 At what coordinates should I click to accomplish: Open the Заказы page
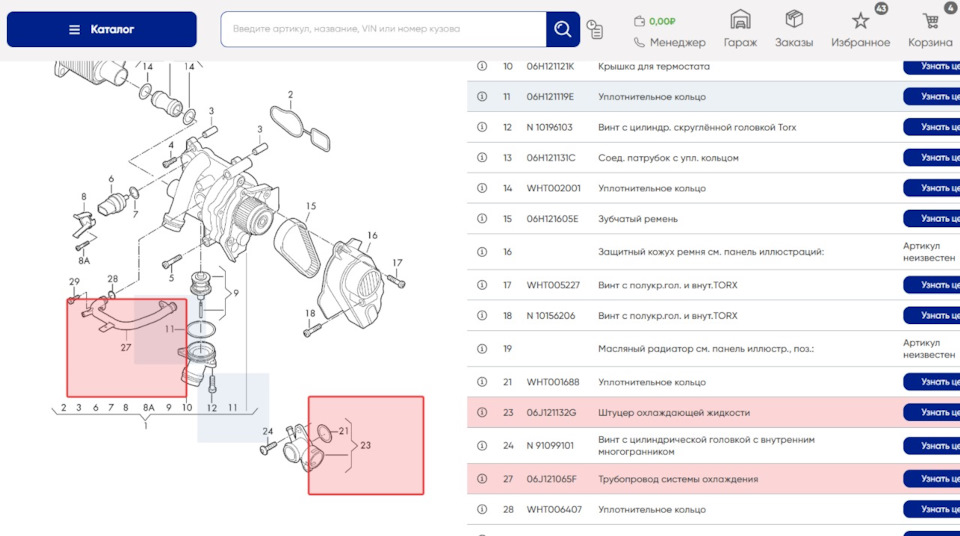tap(794, 30)
